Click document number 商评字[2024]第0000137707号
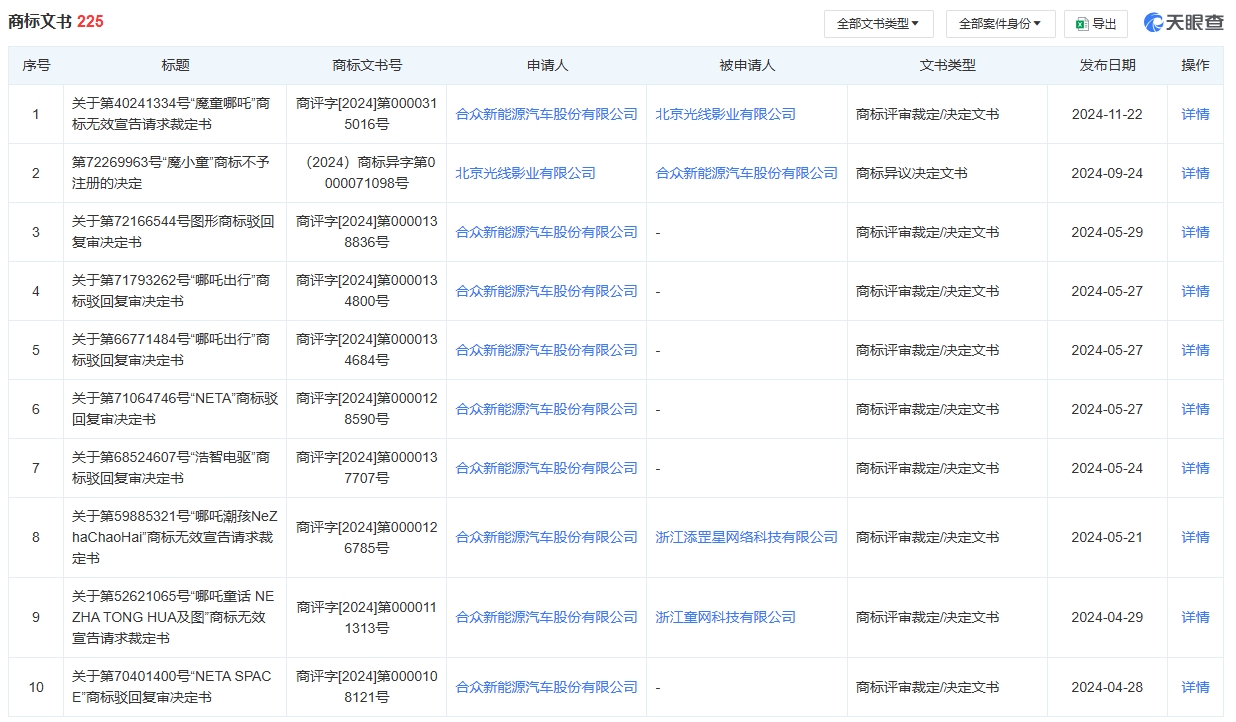This screenshot has width=1236, height=722. coord(367,468)
